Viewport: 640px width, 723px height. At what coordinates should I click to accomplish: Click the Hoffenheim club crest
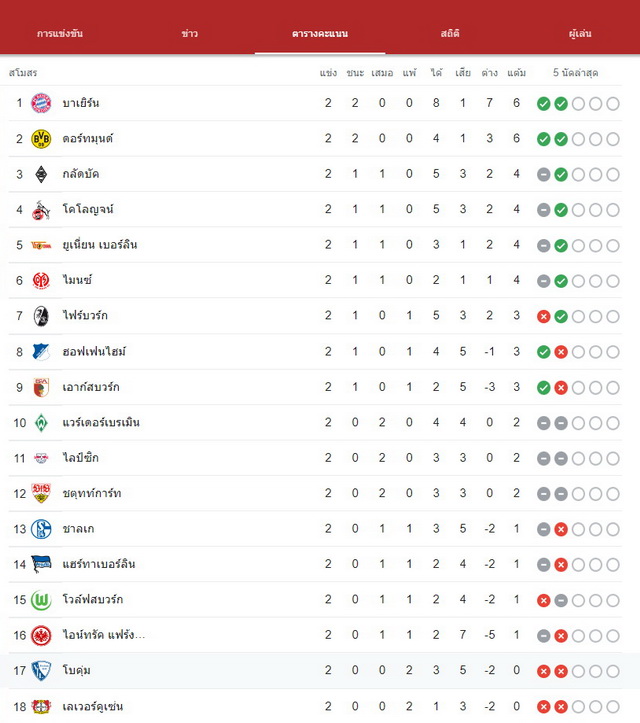pyautogui.click(x=41, y=351)
